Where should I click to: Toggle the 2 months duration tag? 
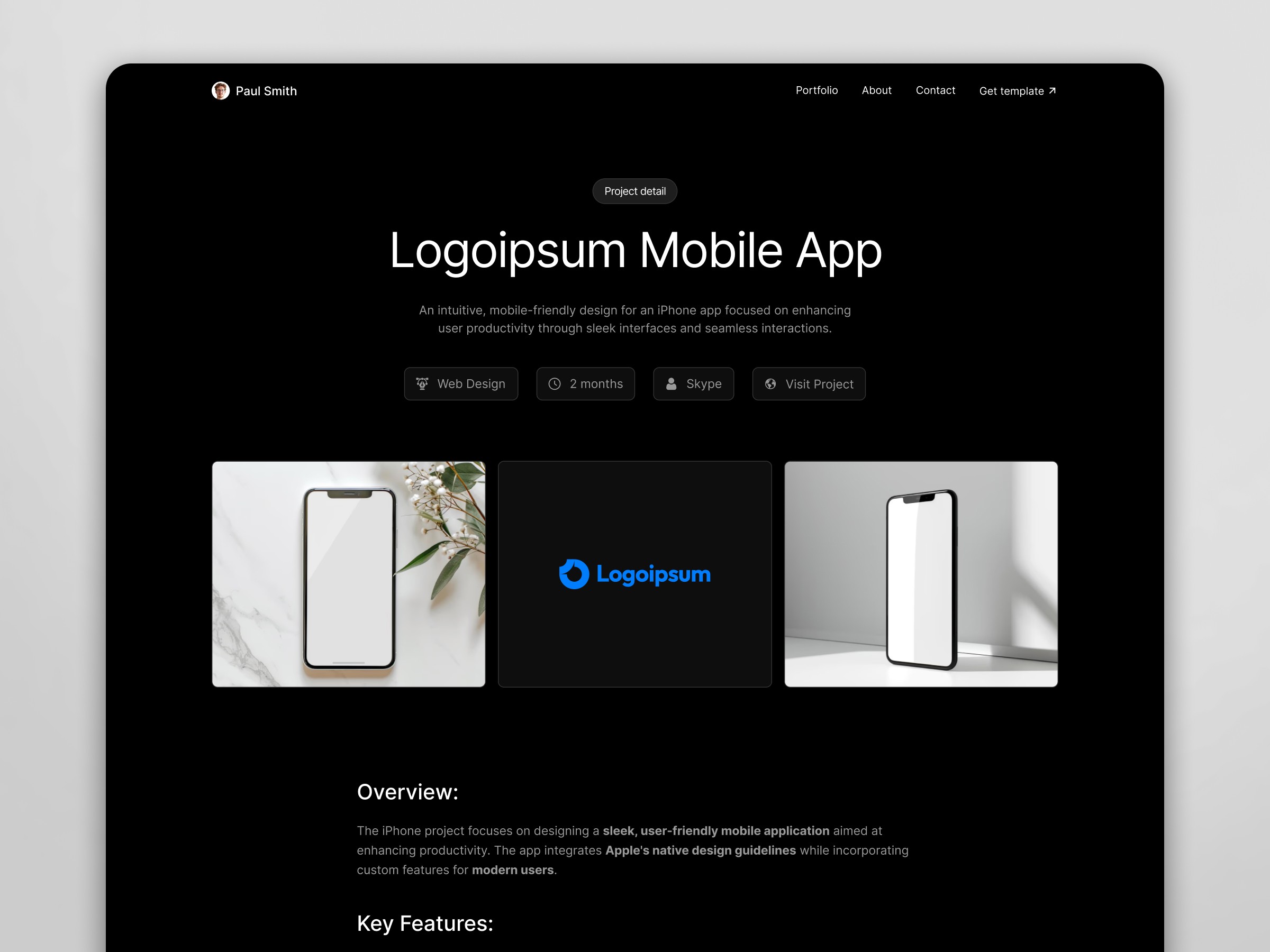(x=585, y=383)
